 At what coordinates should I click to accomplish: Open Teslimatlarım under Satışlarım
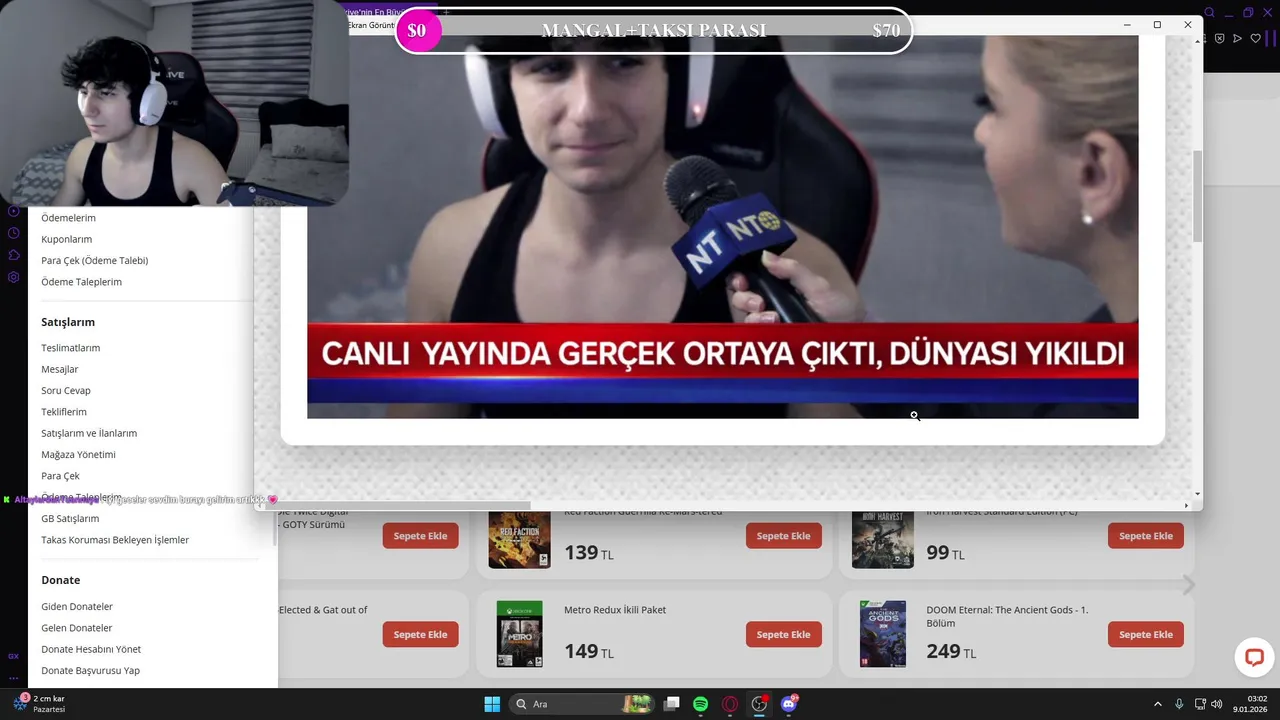70,348
